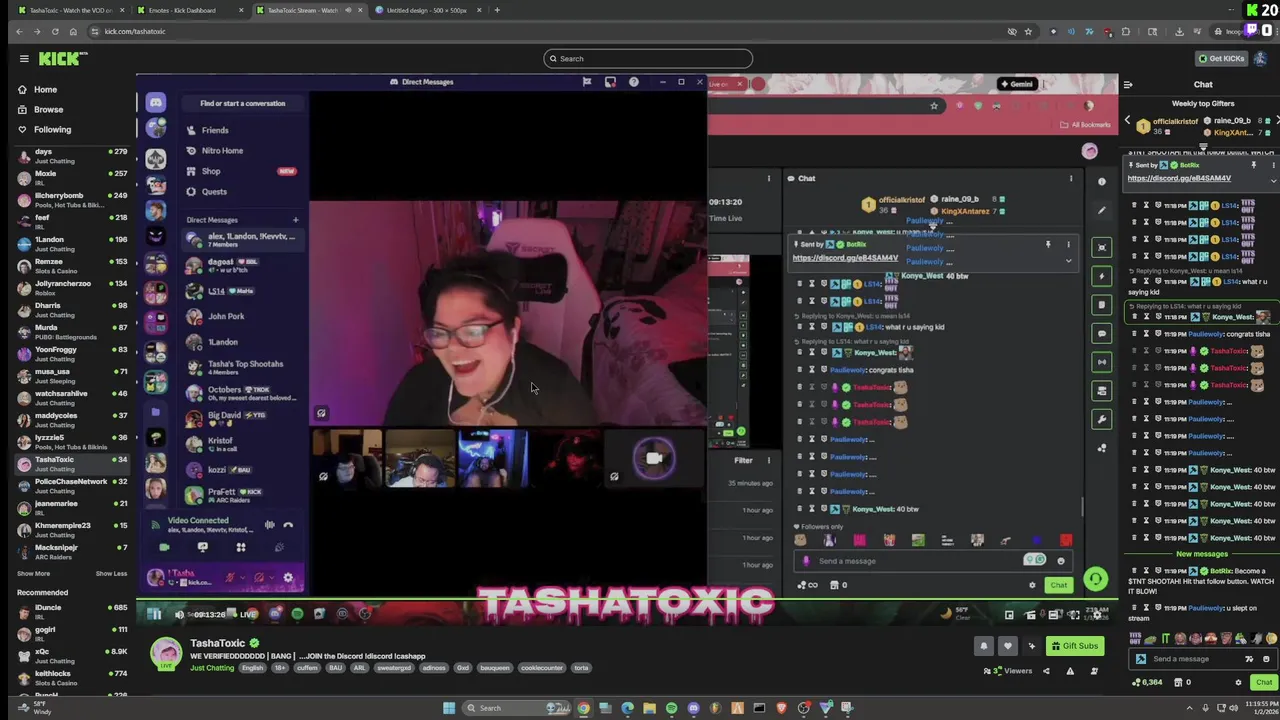
Task: Toggle player volume mute
Action: point(179,614)
